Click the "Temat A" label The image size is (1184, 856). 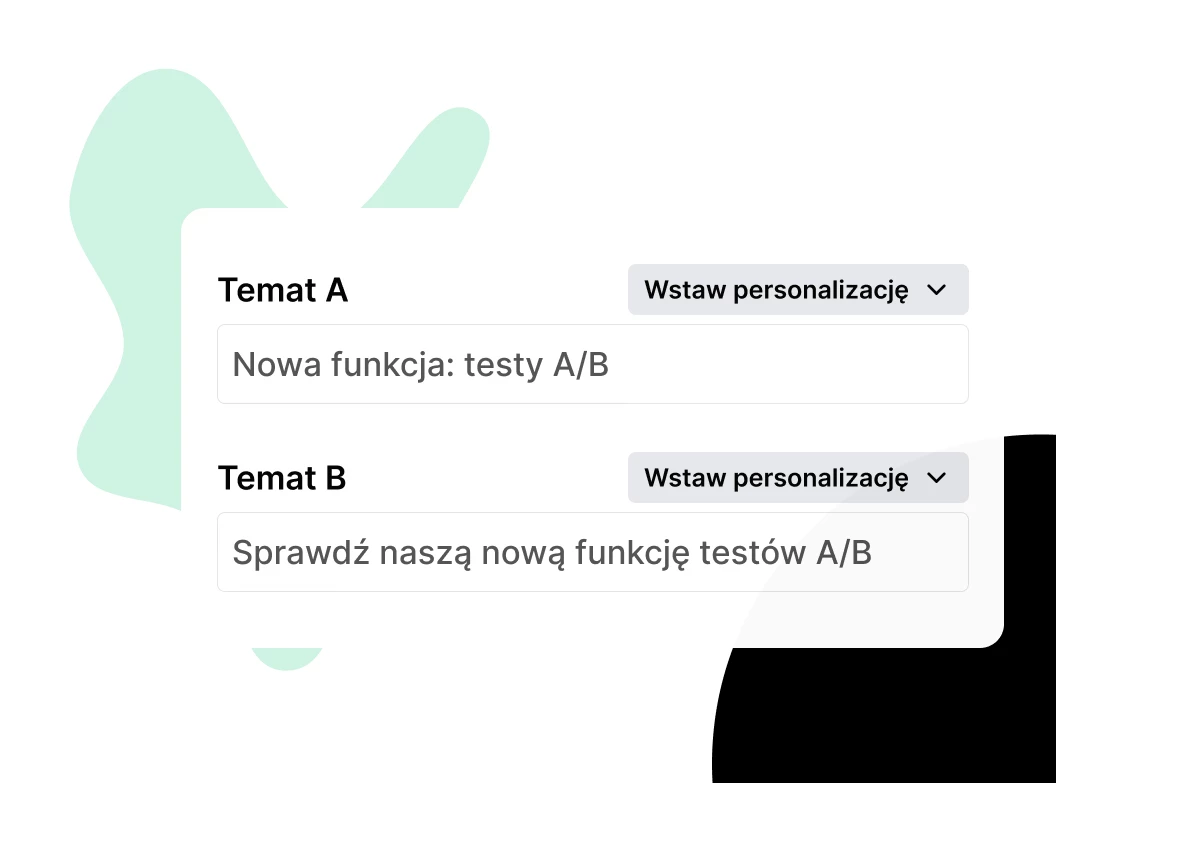[283, 290]
